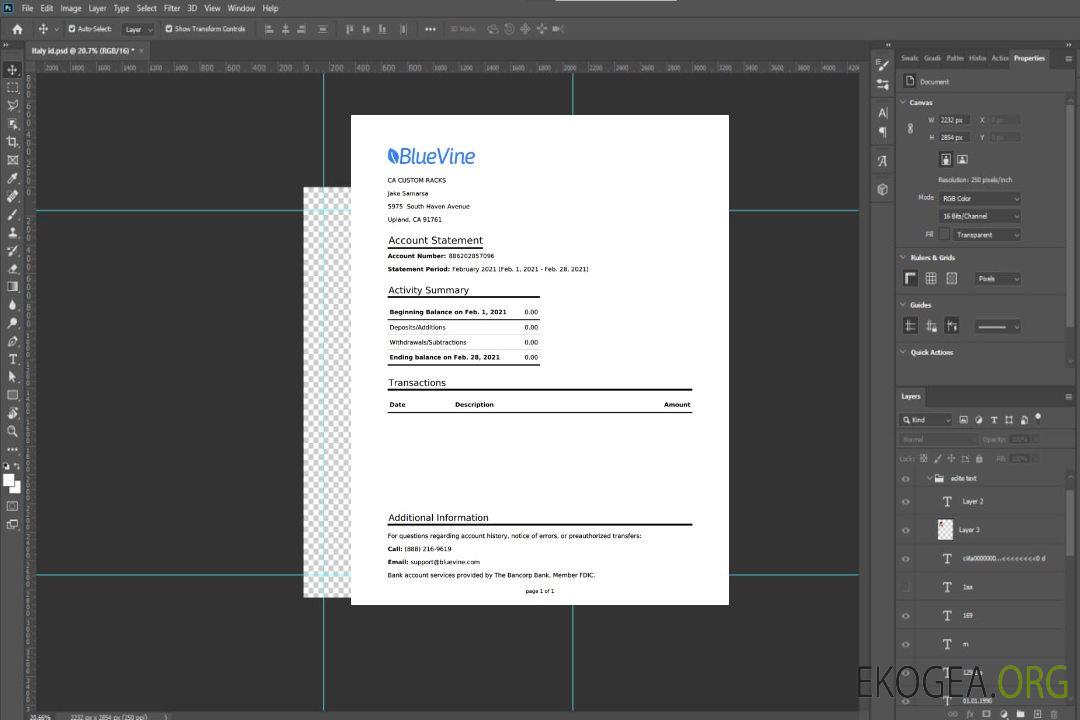Click the Home icon in options bar
Viewport: 1080px width, 720px height.
coord(17,29)
